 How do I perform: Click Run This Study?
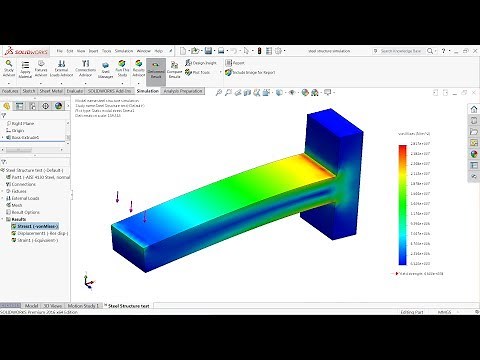click(122, 69)
